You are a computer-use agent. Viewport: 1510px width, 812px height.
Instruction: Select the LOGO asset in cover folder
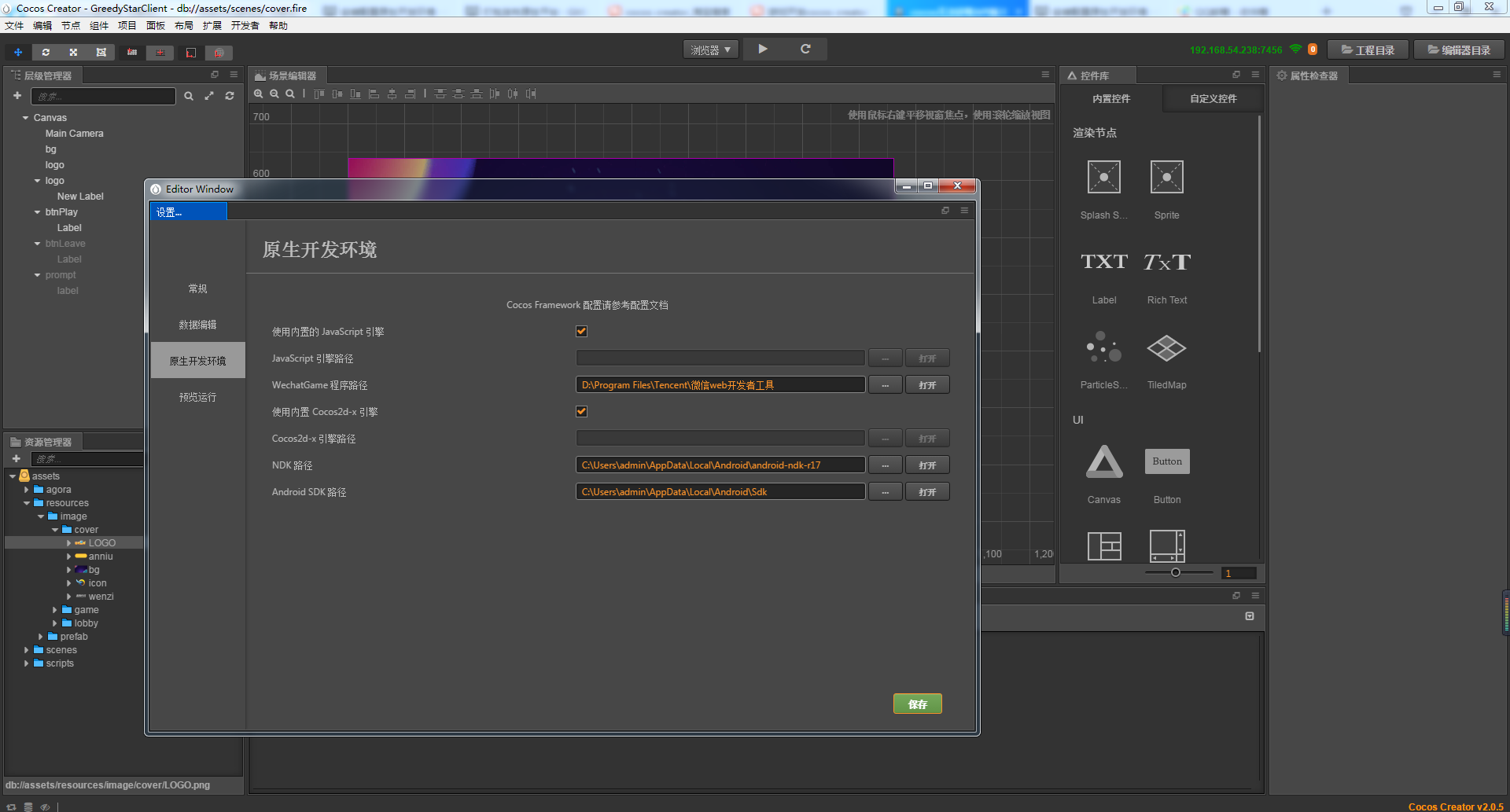tap(102, 543)
